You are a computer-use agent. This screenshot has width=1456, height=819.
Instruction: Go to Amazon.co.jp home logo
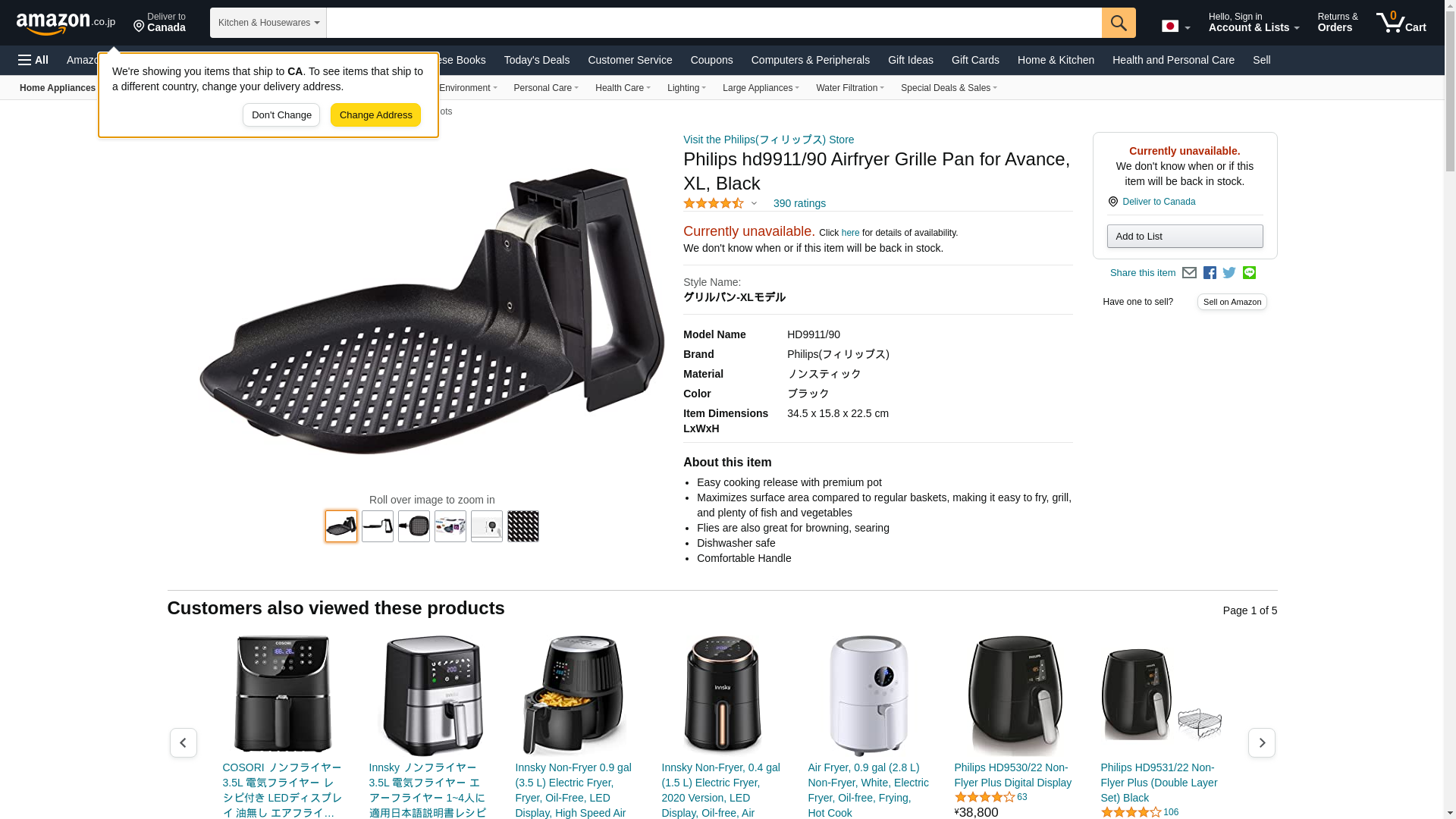66,23
